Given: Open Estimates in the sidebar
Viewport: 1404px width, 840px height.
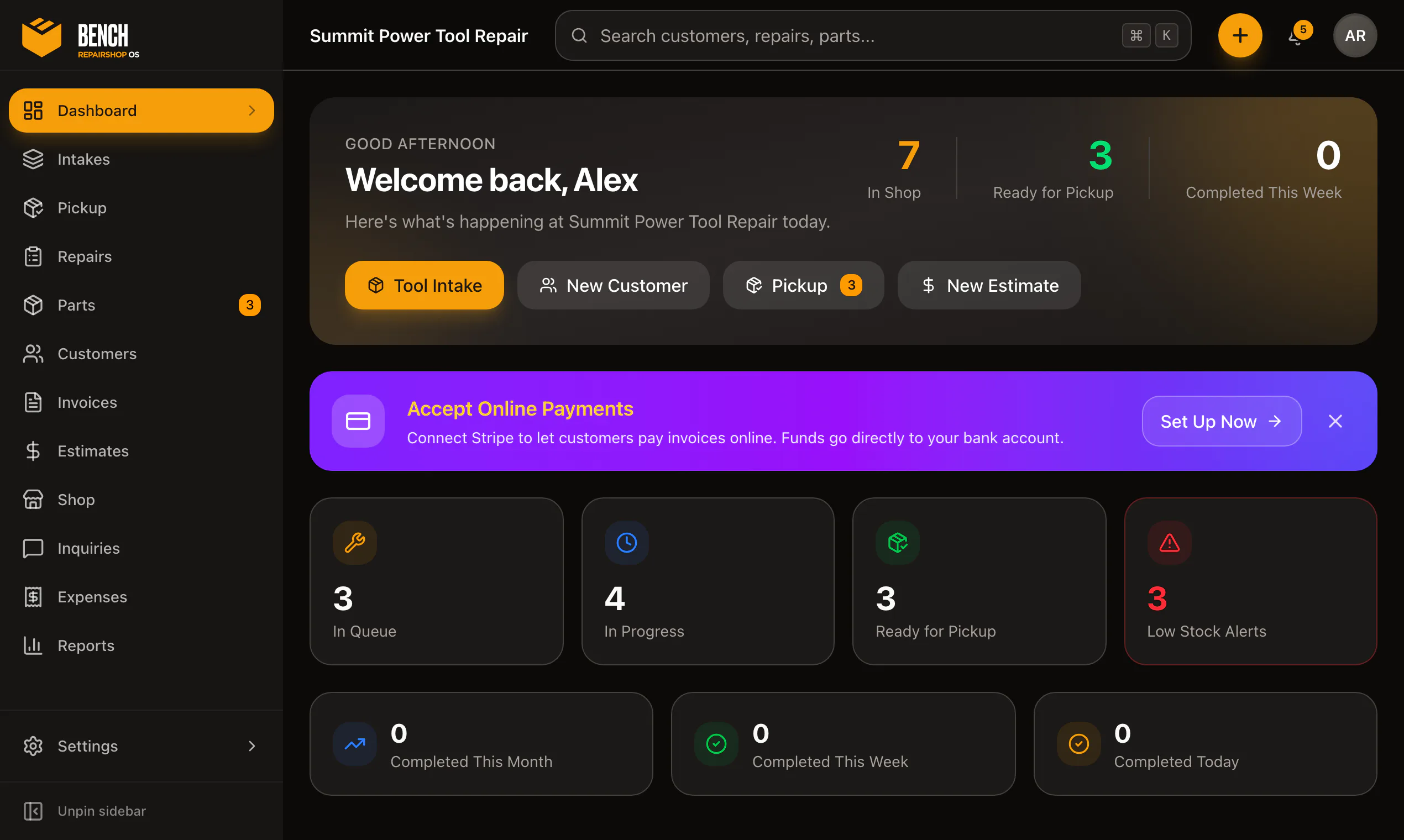Looking at the screenshot, I should (x=142, y=451).
